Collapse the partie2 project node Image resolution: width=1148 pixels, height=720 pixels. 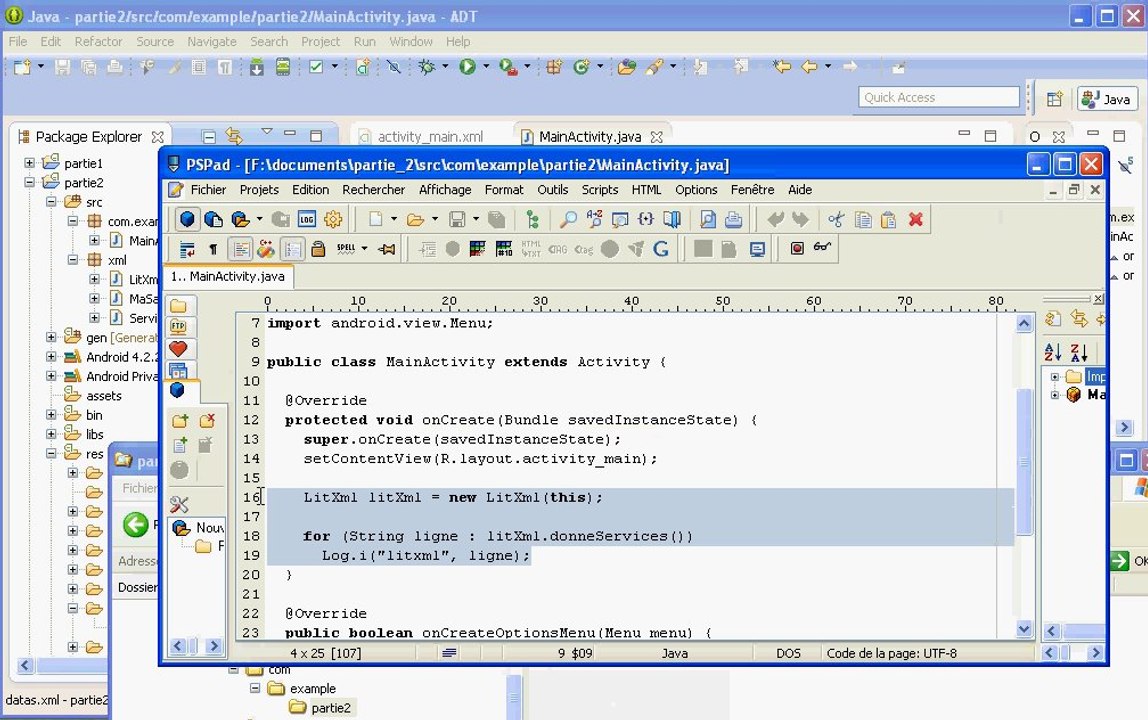[x=29, y=182]
